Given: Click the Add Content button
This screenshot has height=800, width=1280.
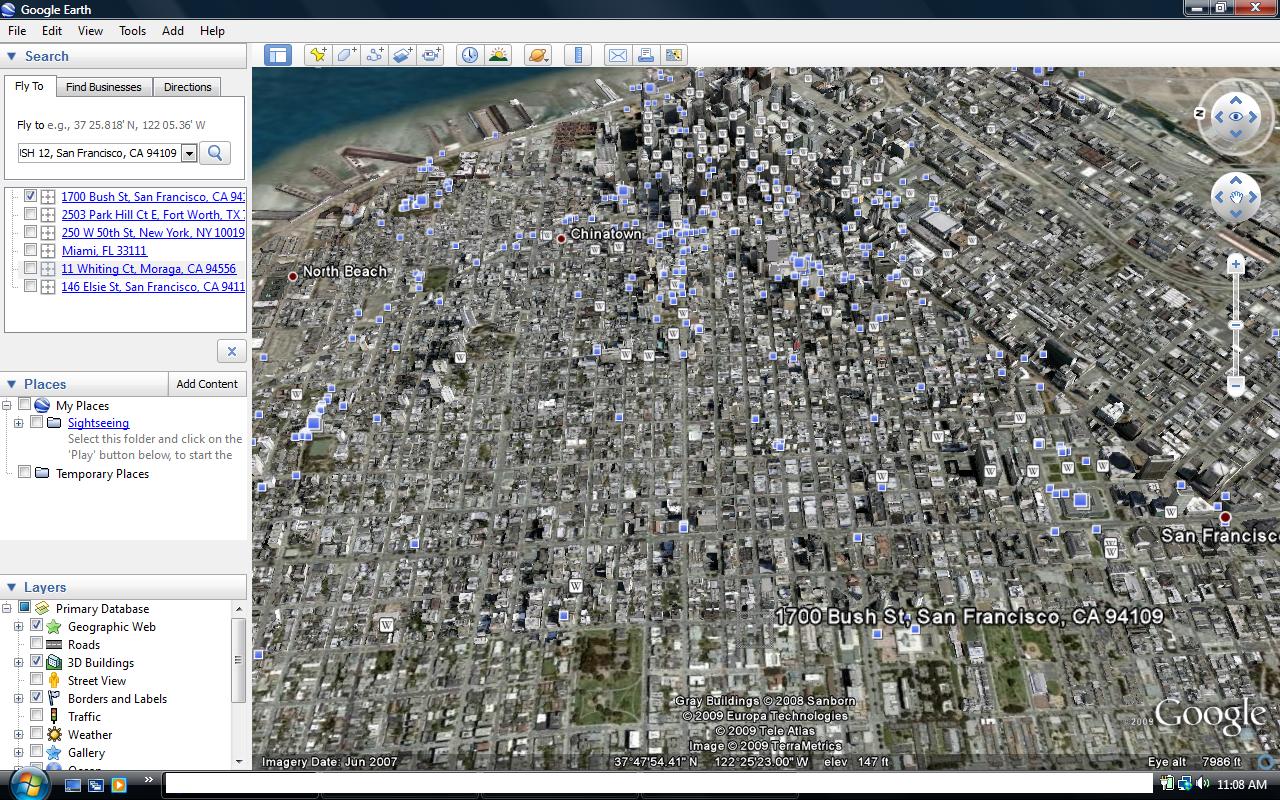Looking at the screenshot, I should (207, 384).
